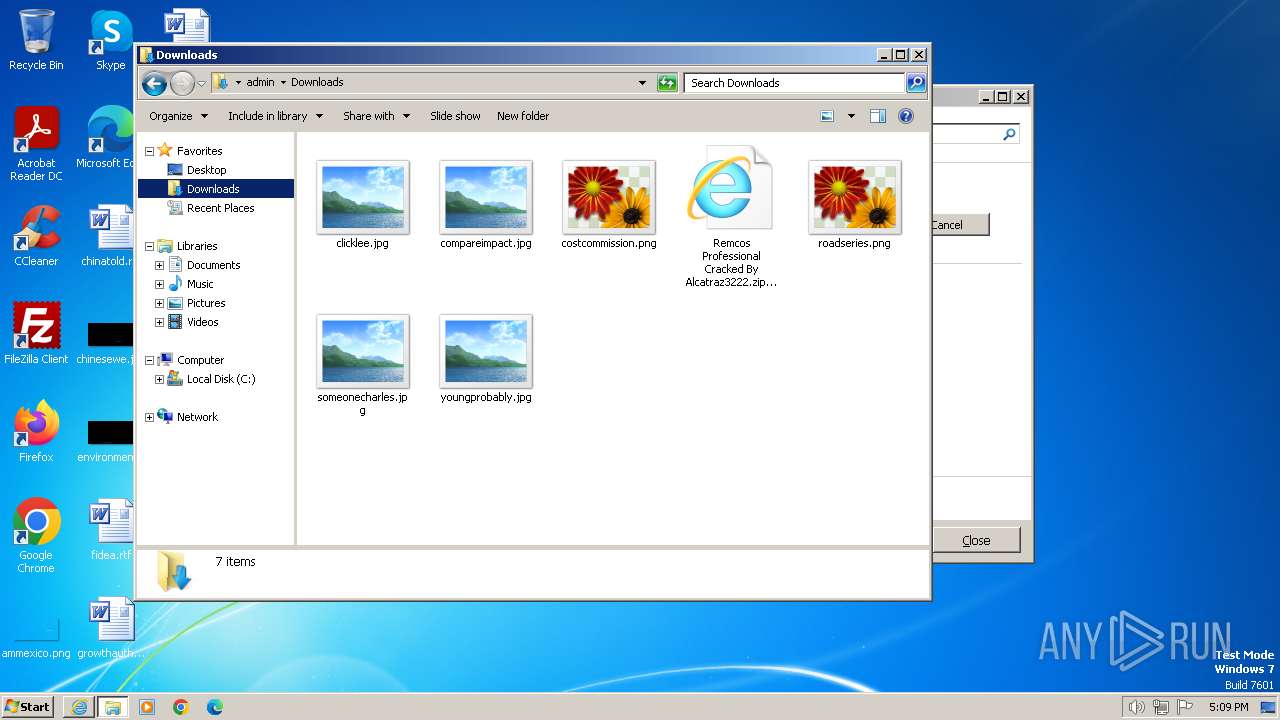This screenshot has width=1280, height=720.
Task: Expand the Documents library
Action: point(159,265)
